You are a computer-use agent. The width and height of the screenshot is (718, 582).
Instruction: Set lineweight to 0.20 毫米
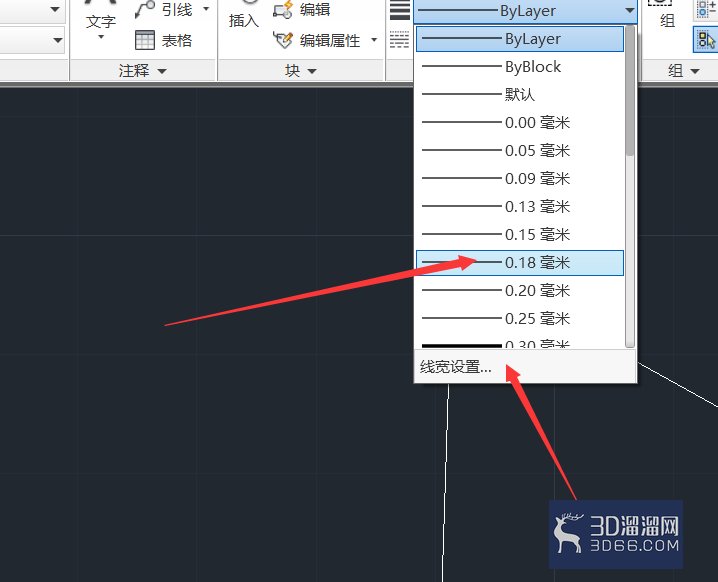[520, 291]
